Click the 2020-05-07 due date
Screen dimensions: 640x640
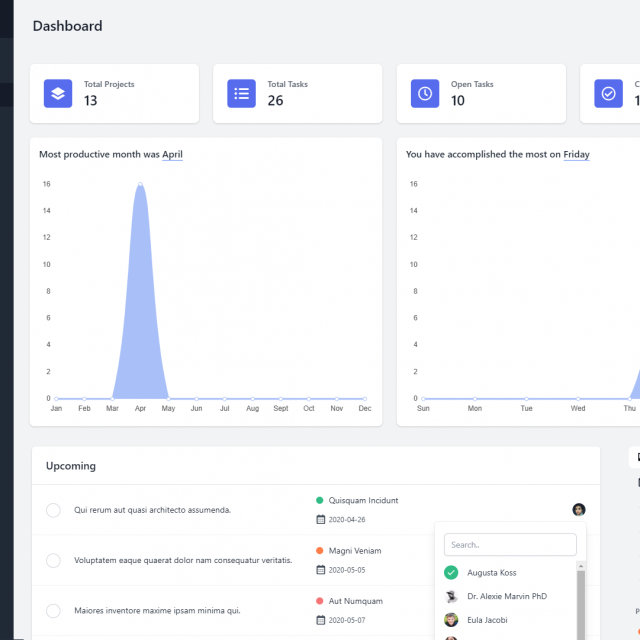point(347,620)
